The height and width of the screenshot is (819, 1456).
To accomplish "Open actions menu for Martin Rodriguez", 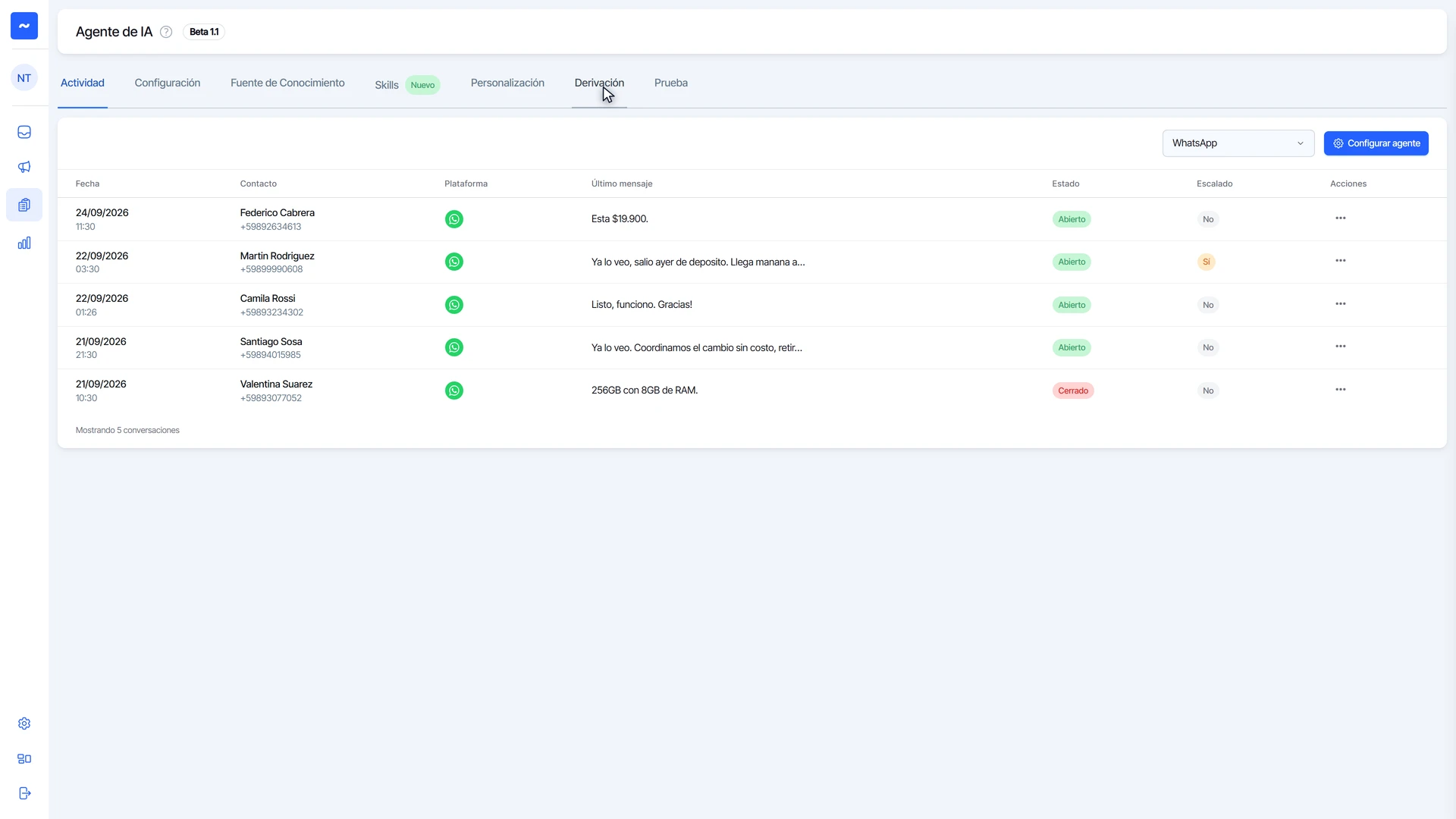I will point(1341,261).
